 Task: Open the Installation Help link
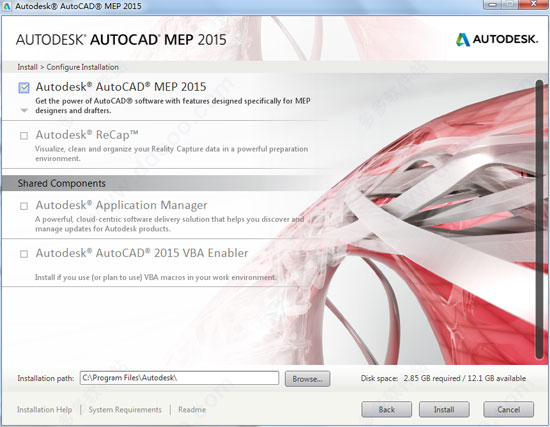(x=45, y=409)
